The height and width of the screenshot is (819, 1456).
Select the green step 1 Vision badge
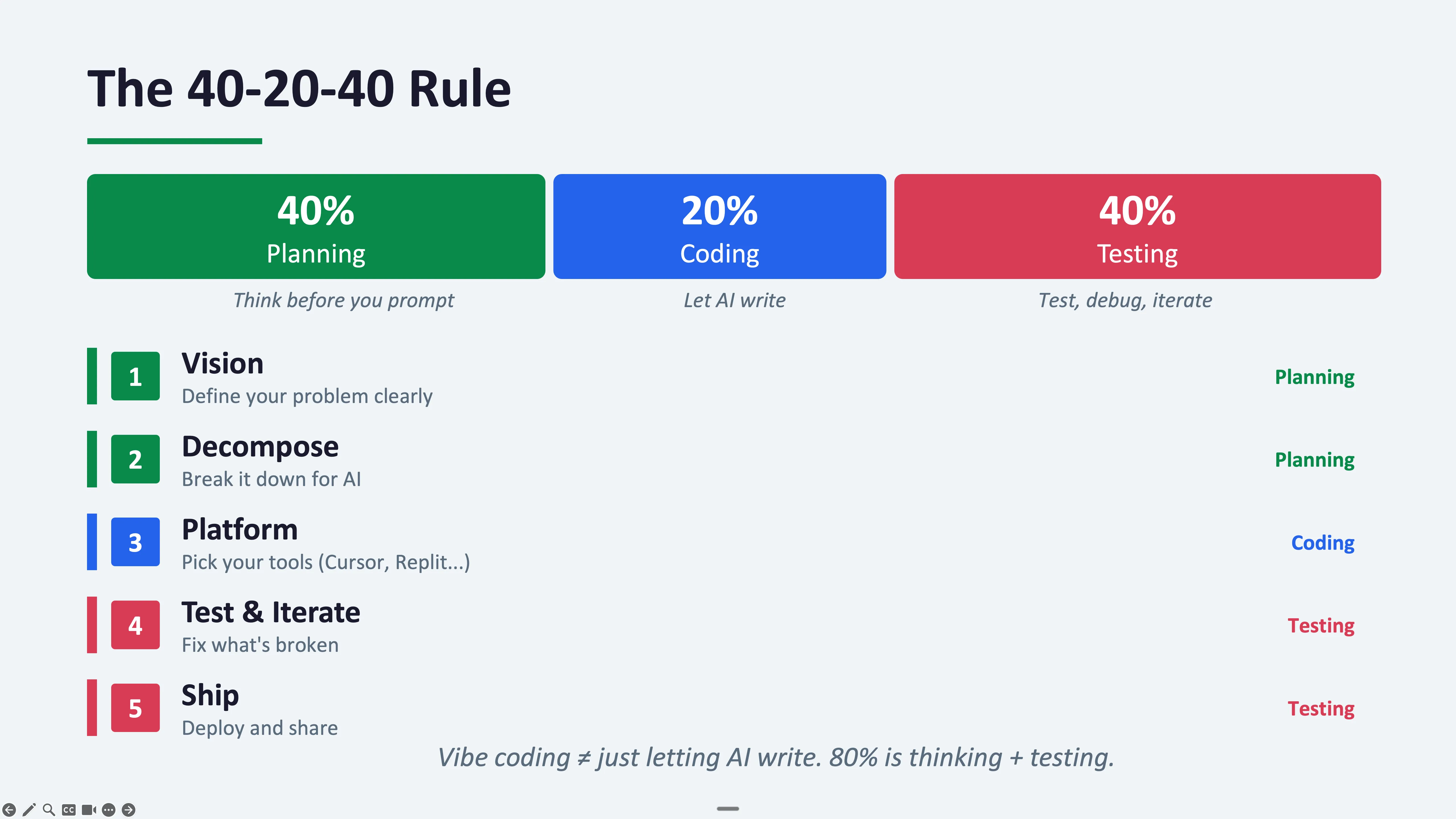click(x=135, y=377)
